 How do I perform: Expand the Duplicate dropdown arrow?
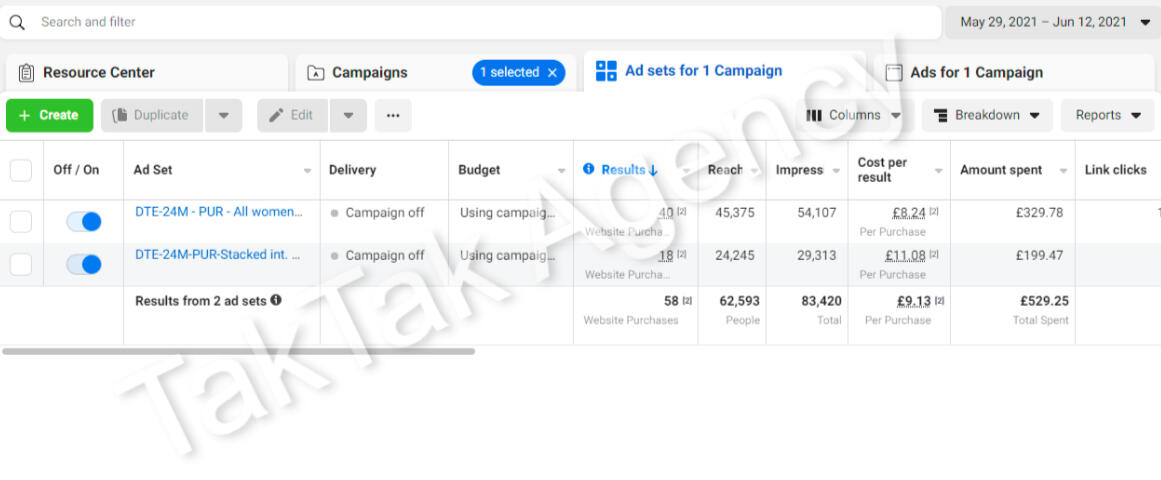click(223, 116)
